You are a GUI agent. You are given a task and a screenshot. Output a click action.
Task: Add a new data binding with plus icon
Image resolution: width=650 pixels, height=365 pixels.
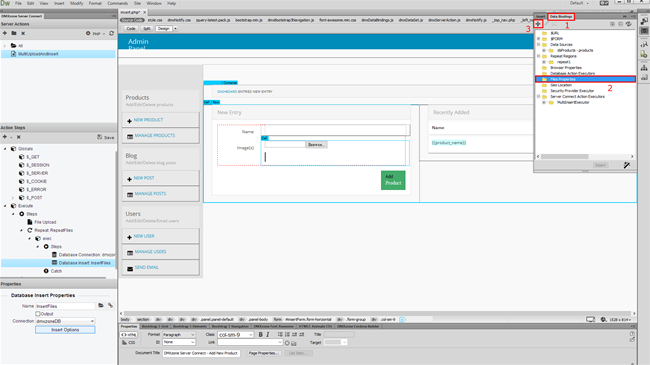click(538, 24)
